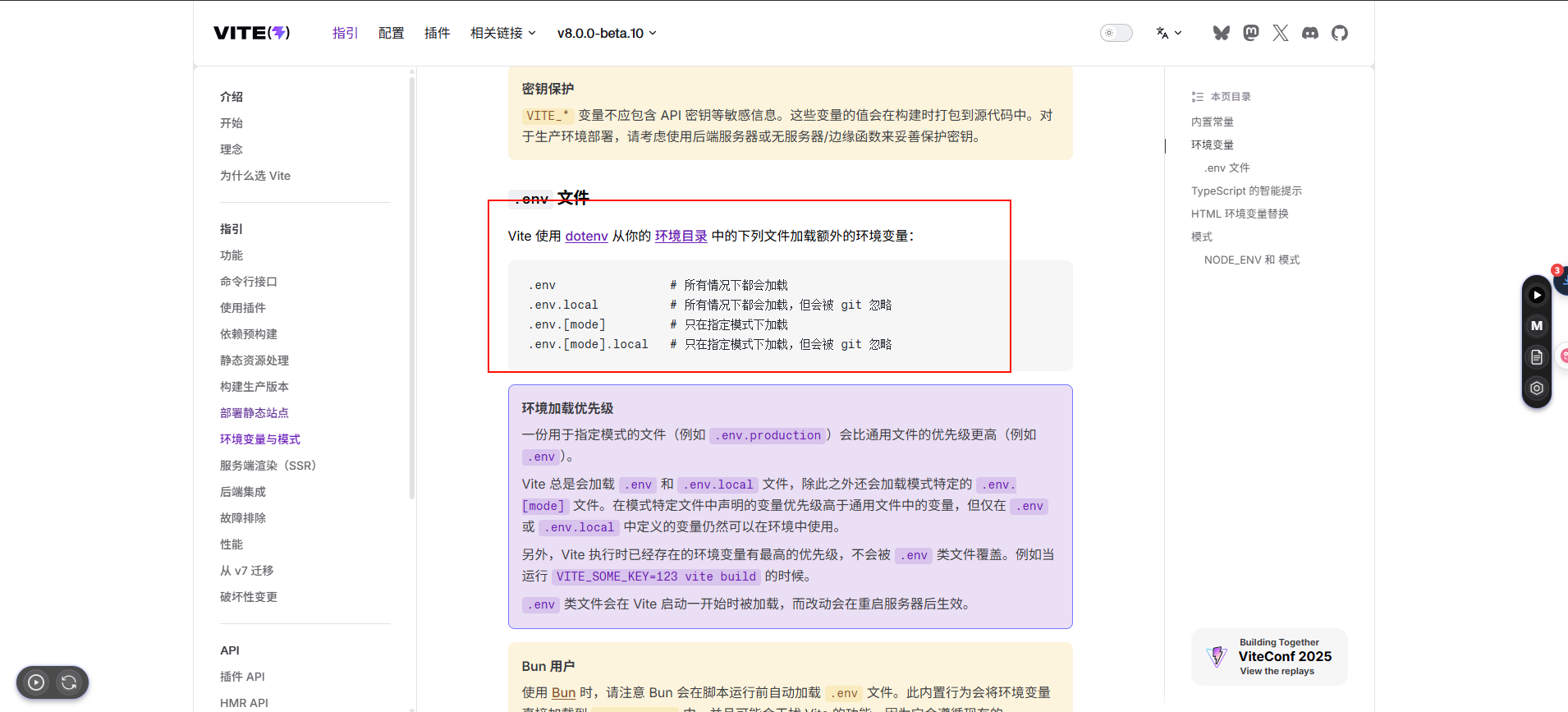Follow the dotenv hyperlink
This screenshot has width=1568, height=712.
click(x=586, y=236)
